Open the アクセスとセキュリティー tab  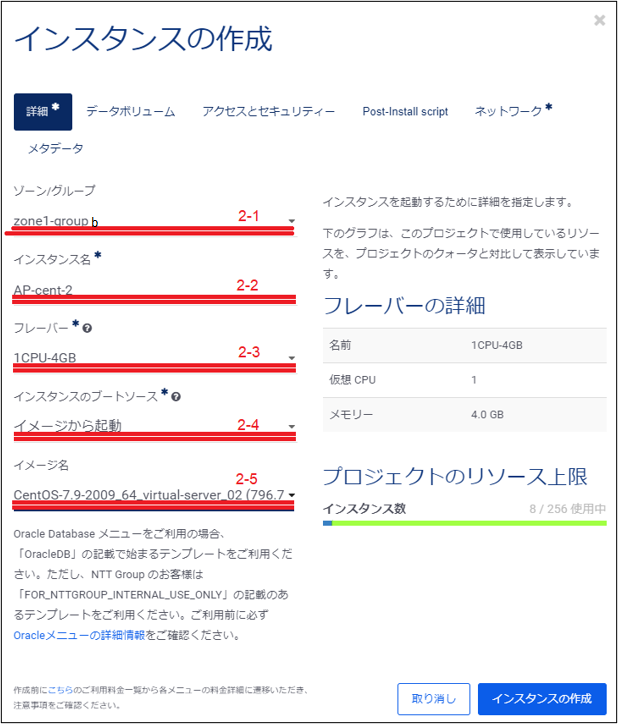click(x=268, y=112)
